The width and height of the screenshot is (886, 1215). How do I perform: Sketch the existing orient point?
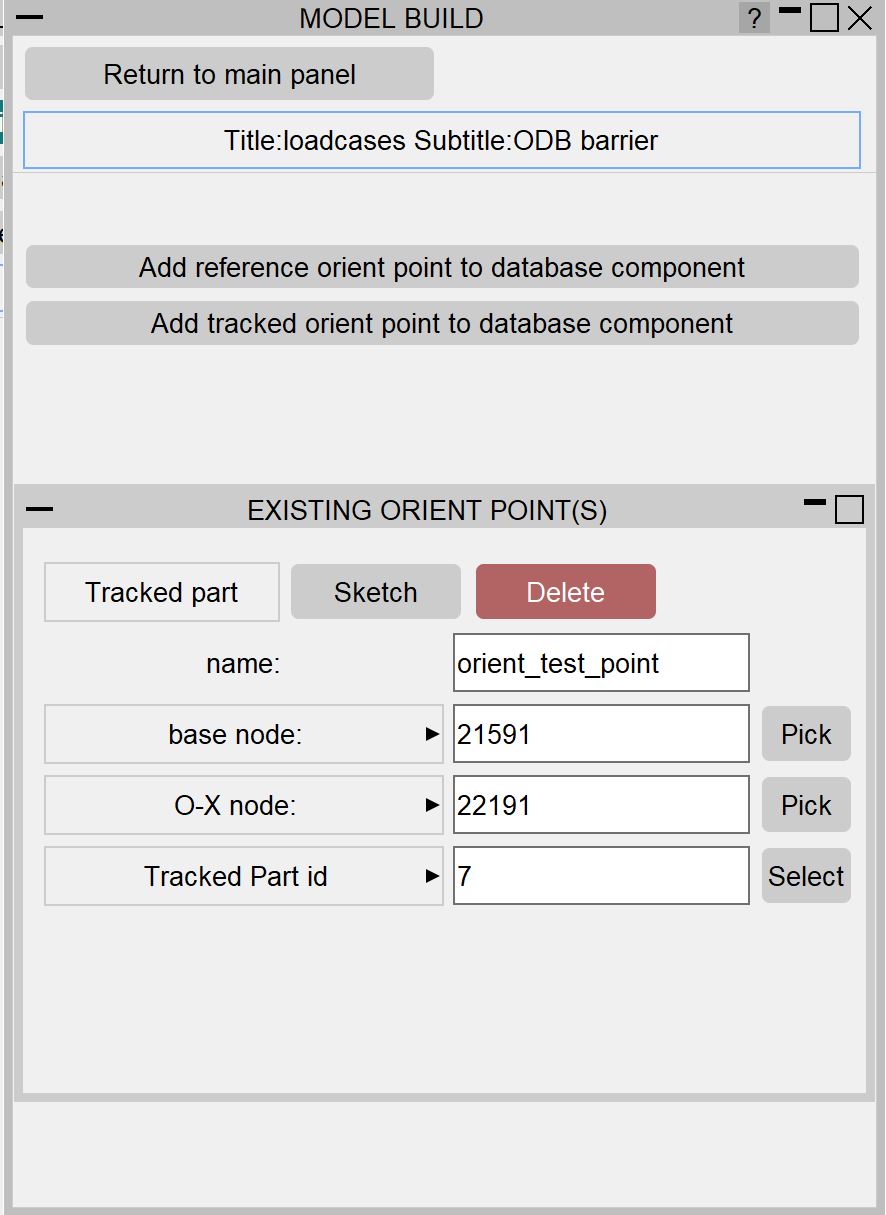[376, 592]
